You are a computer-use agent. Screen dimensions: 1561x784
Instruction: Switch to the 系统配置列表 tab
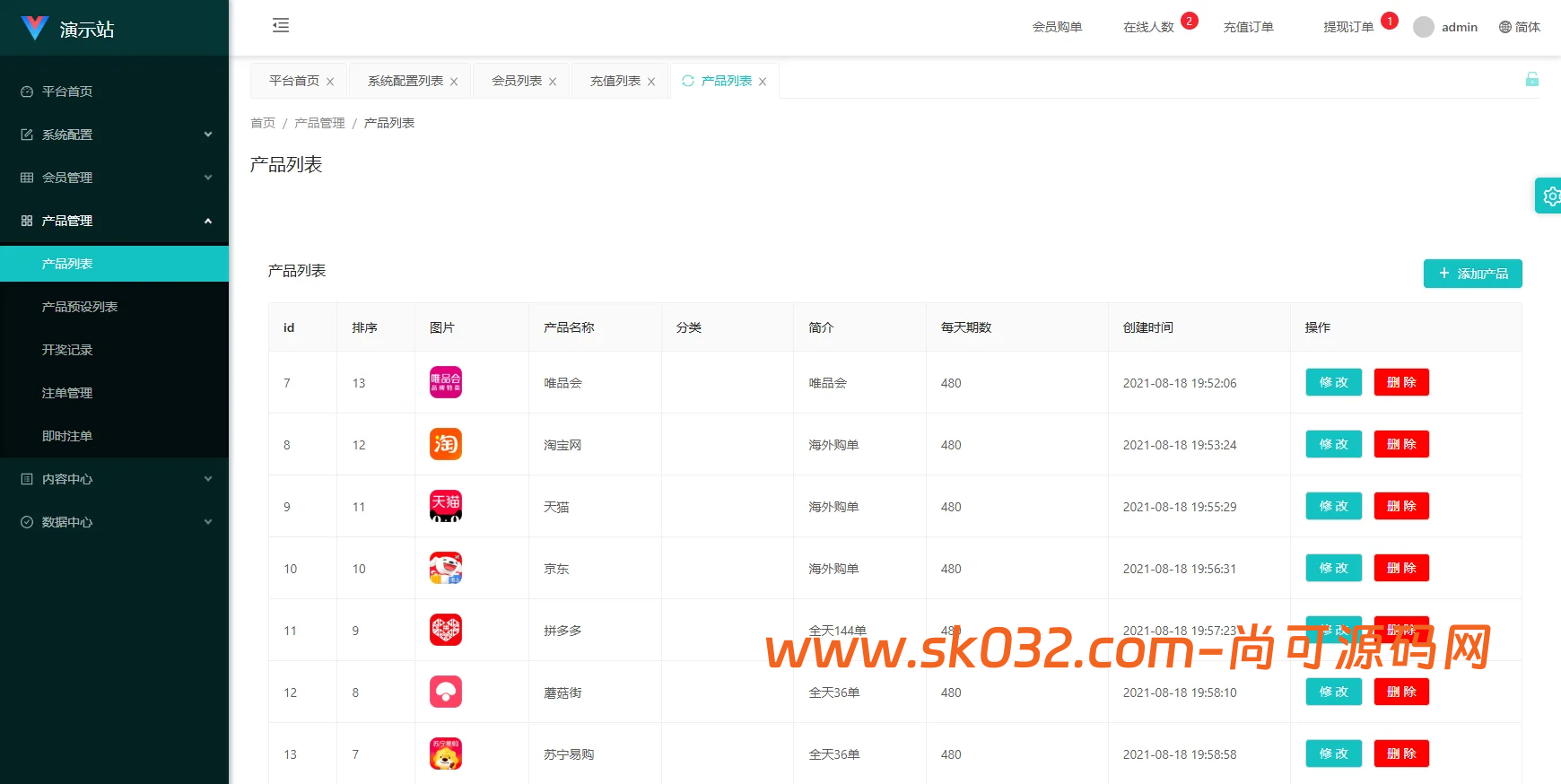[406, 81]
